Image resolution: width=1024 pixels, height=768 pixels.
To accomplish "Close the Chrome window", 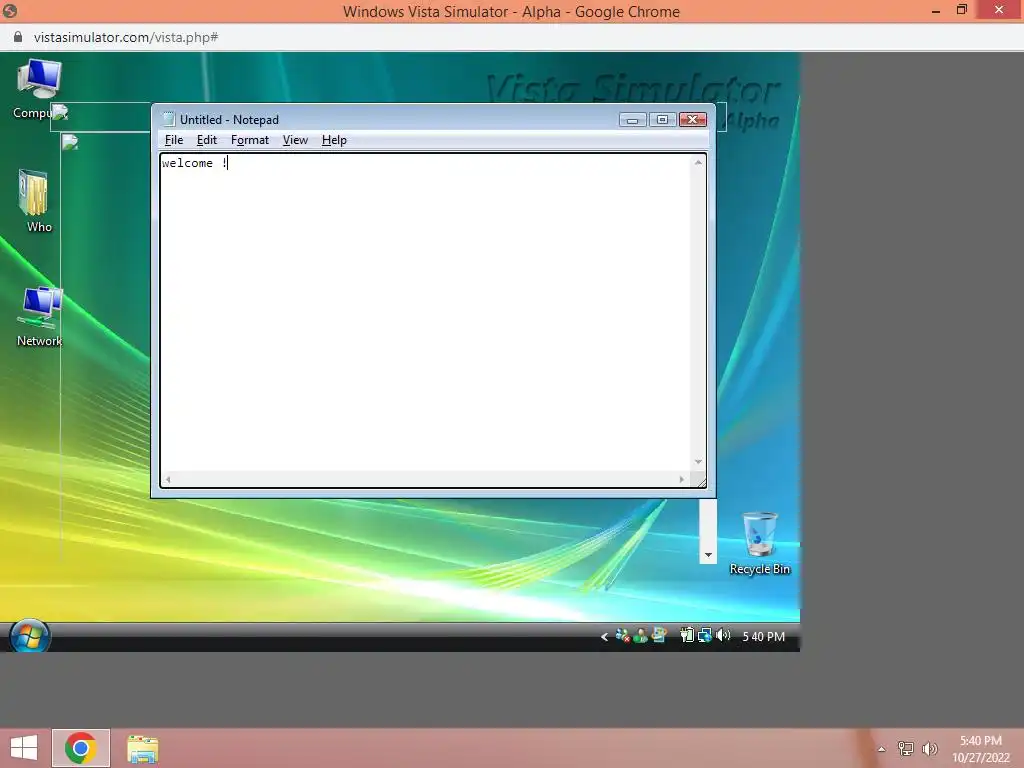I will (x=999, y=9).
